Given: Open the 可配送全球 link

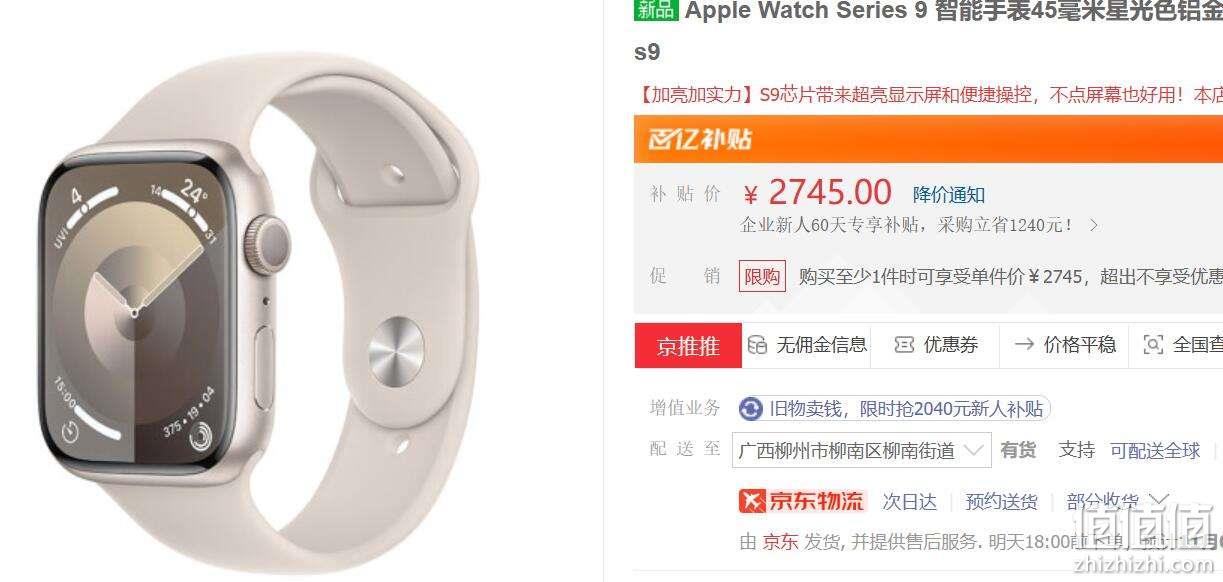Looking at the screenshot, I should pyautogui.click(x=1155, y=450).
